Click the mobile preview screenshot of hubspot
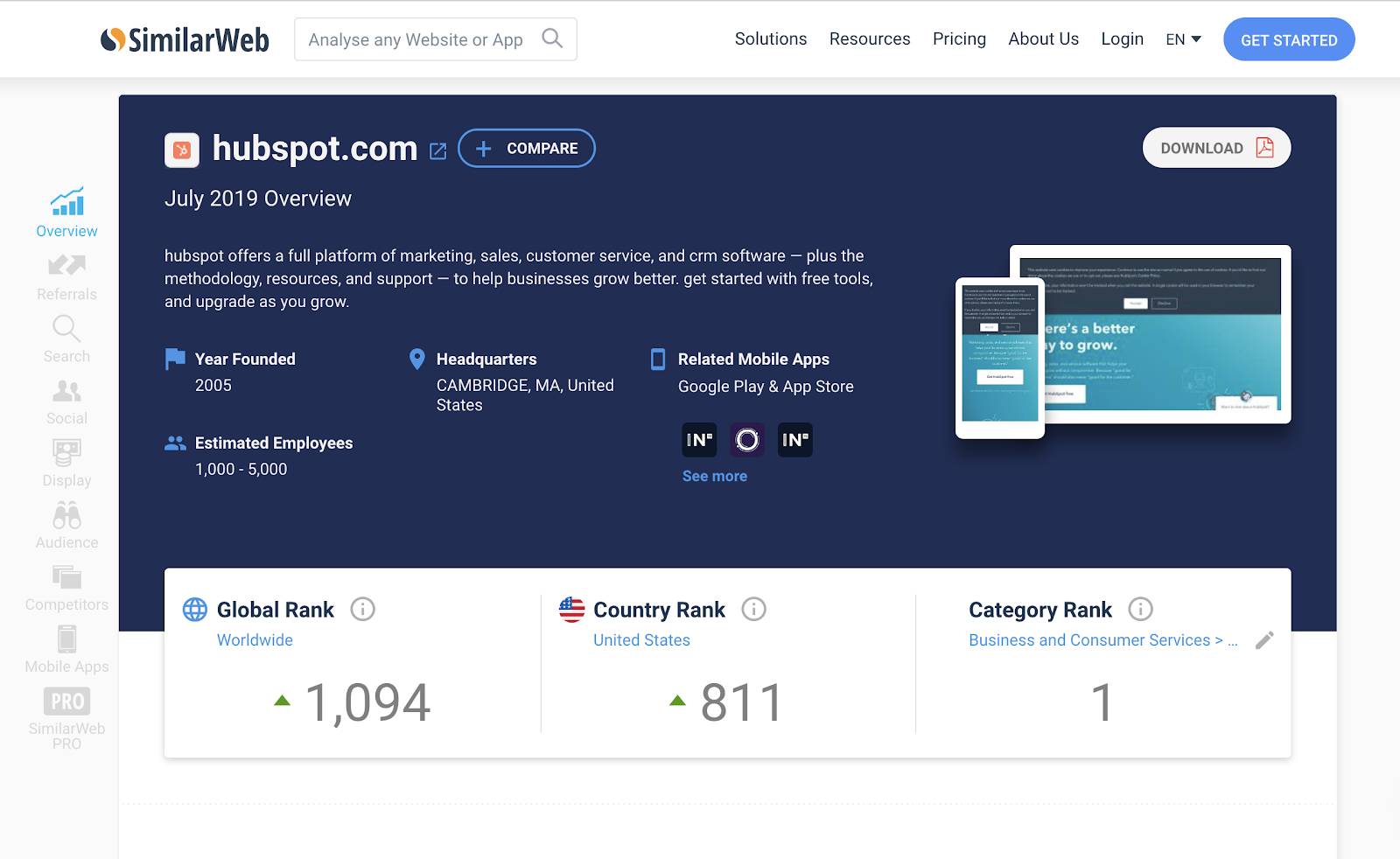Image resolution: width=1400 pixels, height=859 pixels. tap(1000, 359)
